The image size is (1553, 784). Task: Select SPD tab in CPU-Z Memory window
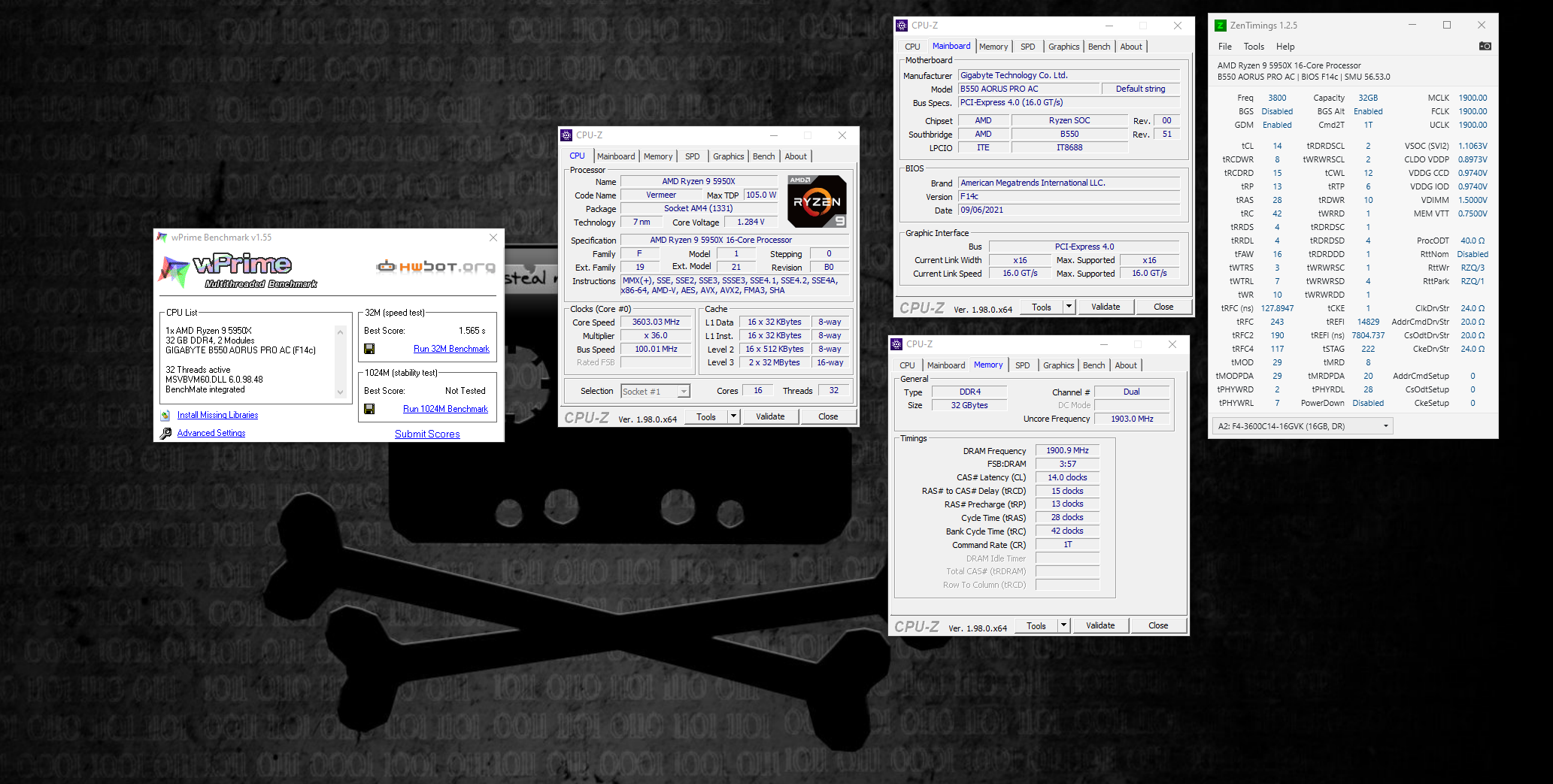click(1022, 365)
